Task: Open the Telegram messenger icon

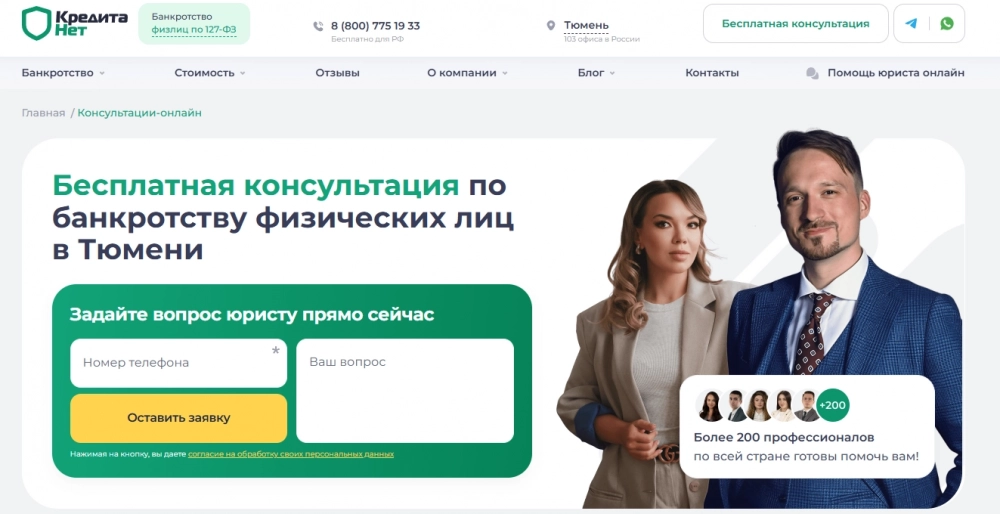Action: pos(911,24)
